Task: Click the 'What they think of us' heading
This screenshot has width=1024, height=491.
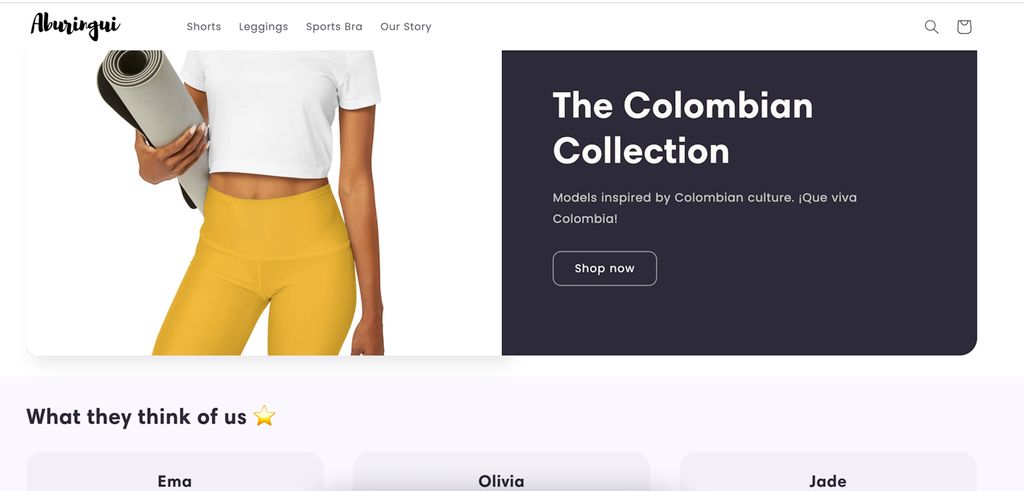Action: point(136,417)
